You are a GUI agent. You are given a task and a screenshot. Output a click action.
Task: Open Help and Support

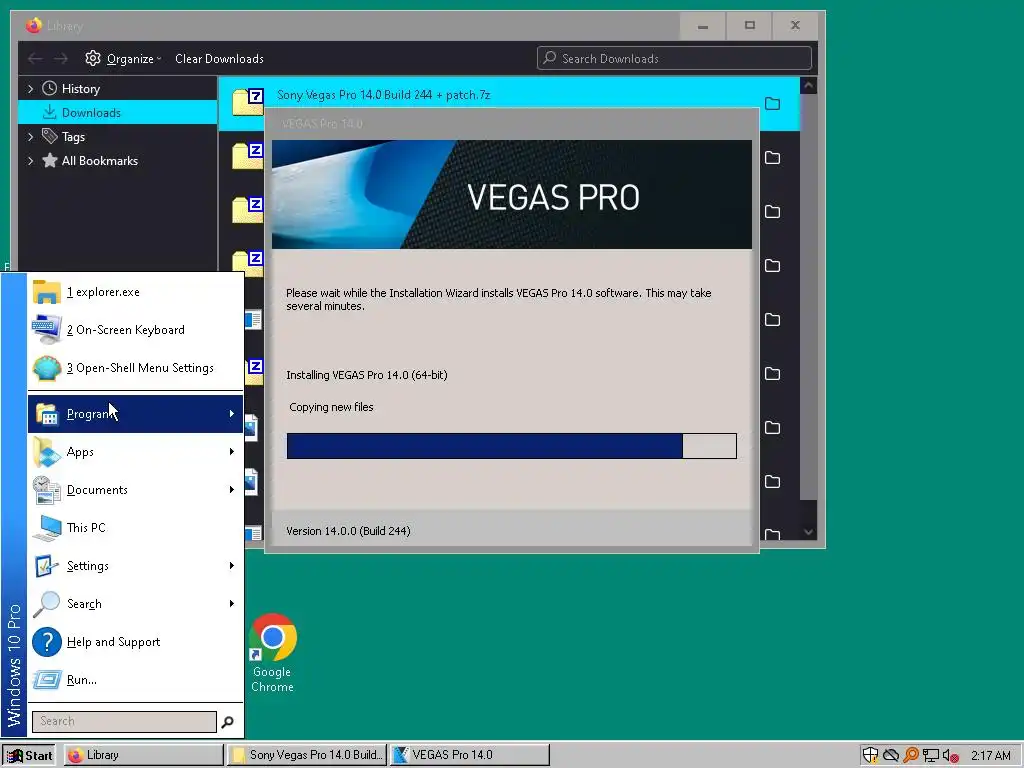coord(135,642)
